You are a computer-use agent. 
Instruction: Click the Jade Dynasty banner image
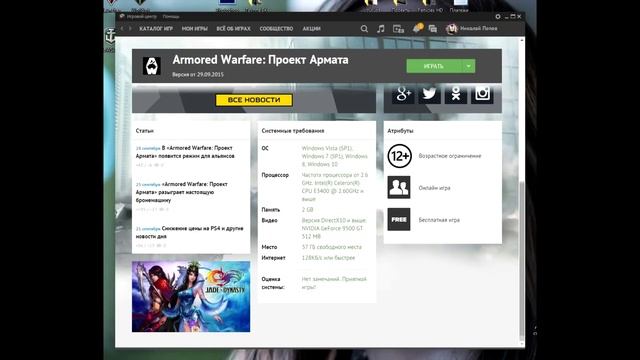[191, 296]
